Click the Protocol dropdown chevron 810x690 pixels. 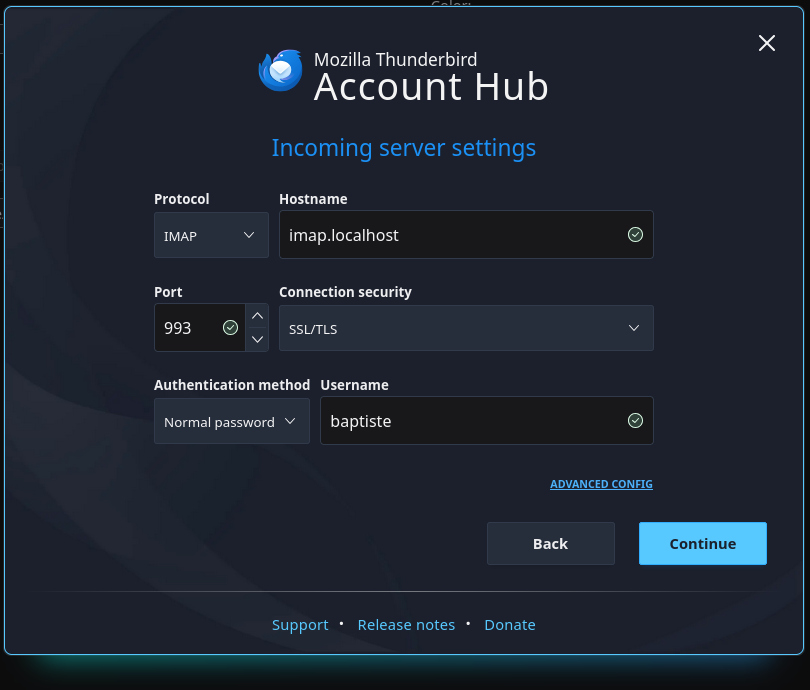tap(249, 234)
